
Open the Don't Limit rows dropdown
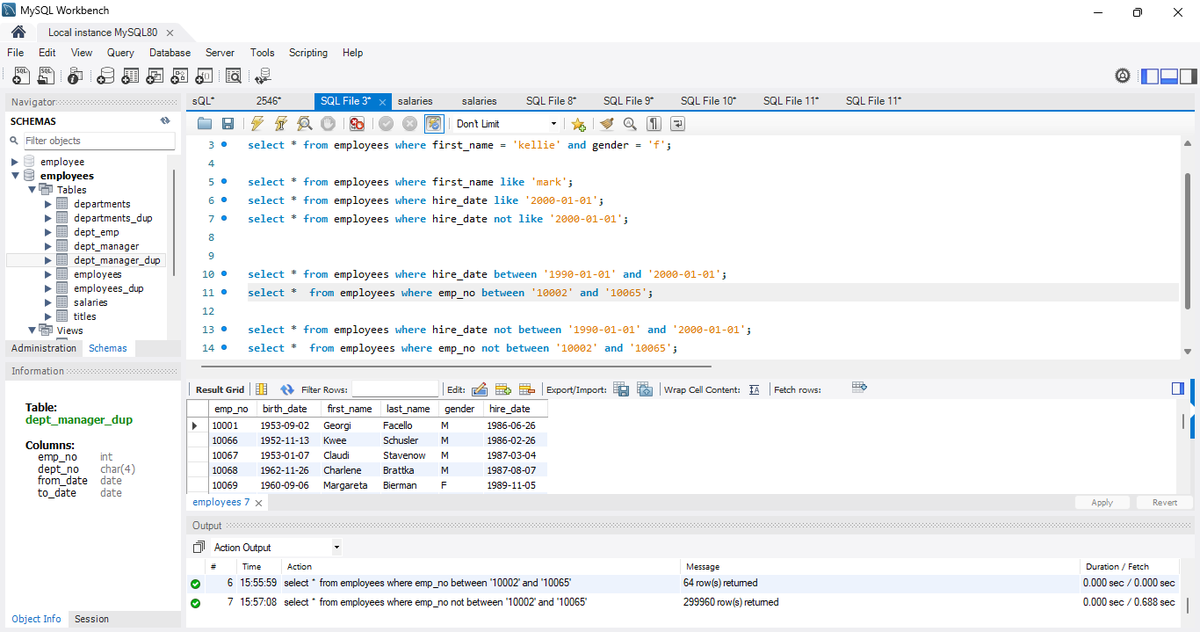pos(507,124)
